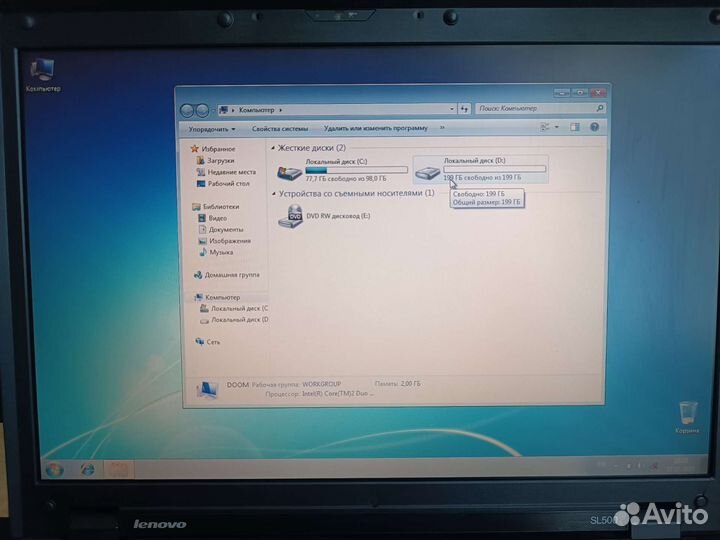720x540 pixels.
Task: Open the Упорядочить dropdown menu
Action: (x=212, y=129)
